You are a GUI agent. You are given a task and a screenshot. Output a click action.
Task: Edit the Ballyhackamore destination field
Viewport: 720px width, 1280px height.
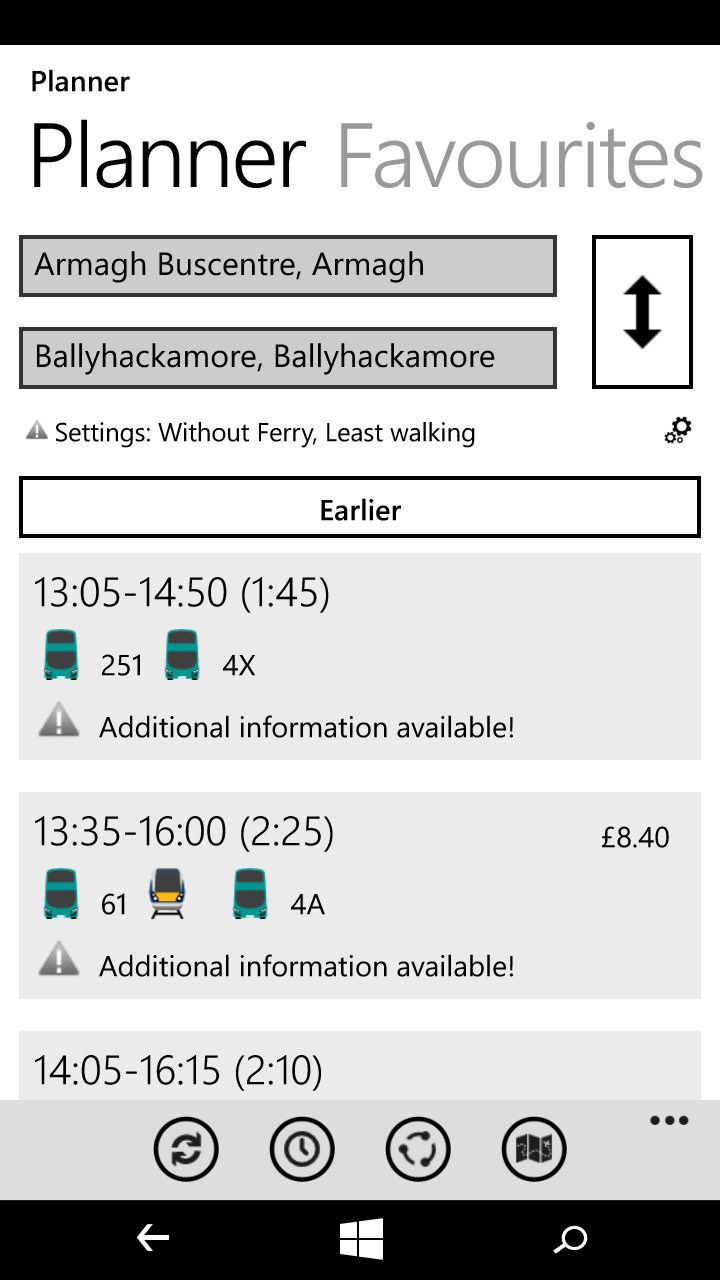pos(288,357)
